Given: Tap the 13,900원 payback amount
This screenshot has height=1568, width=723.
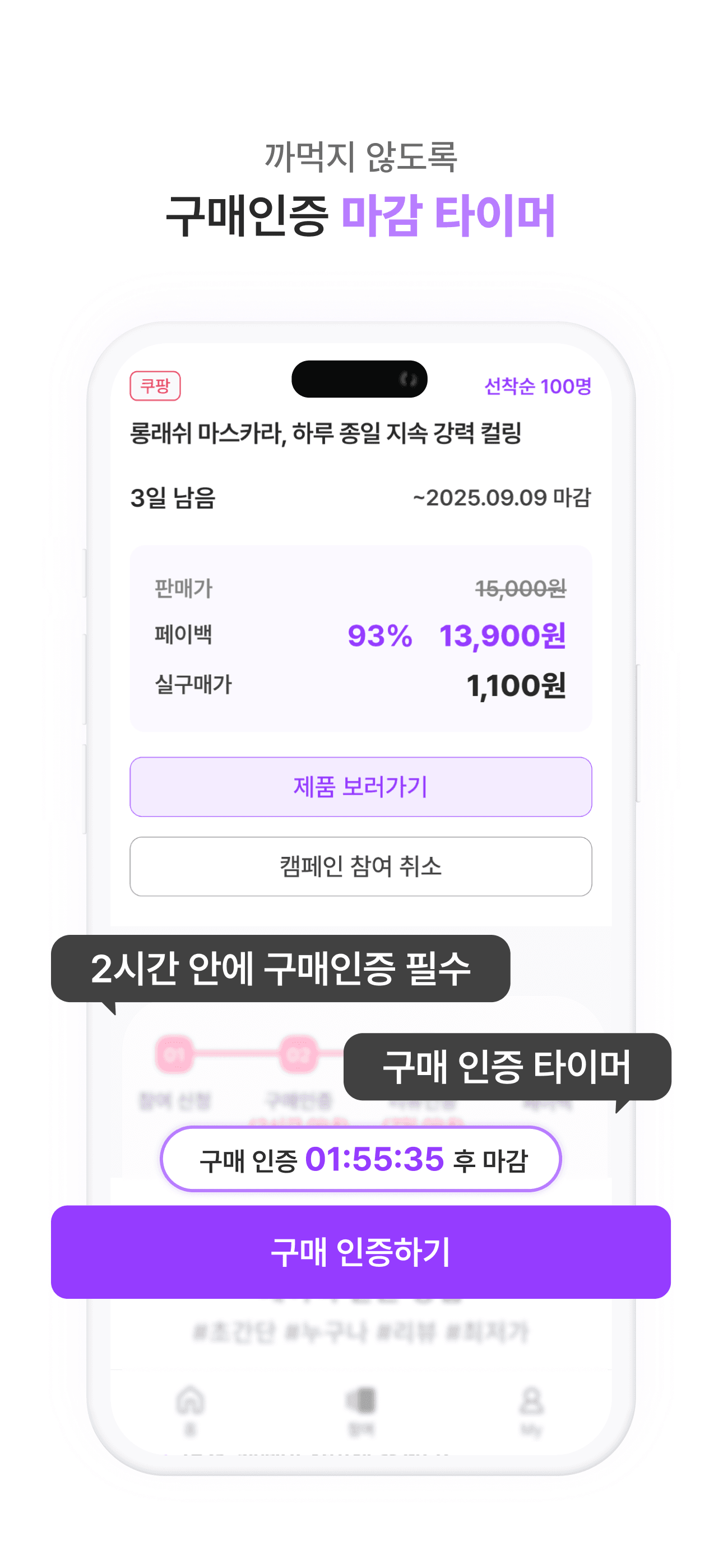Looking at the screenshot, I should click(502, 635).
